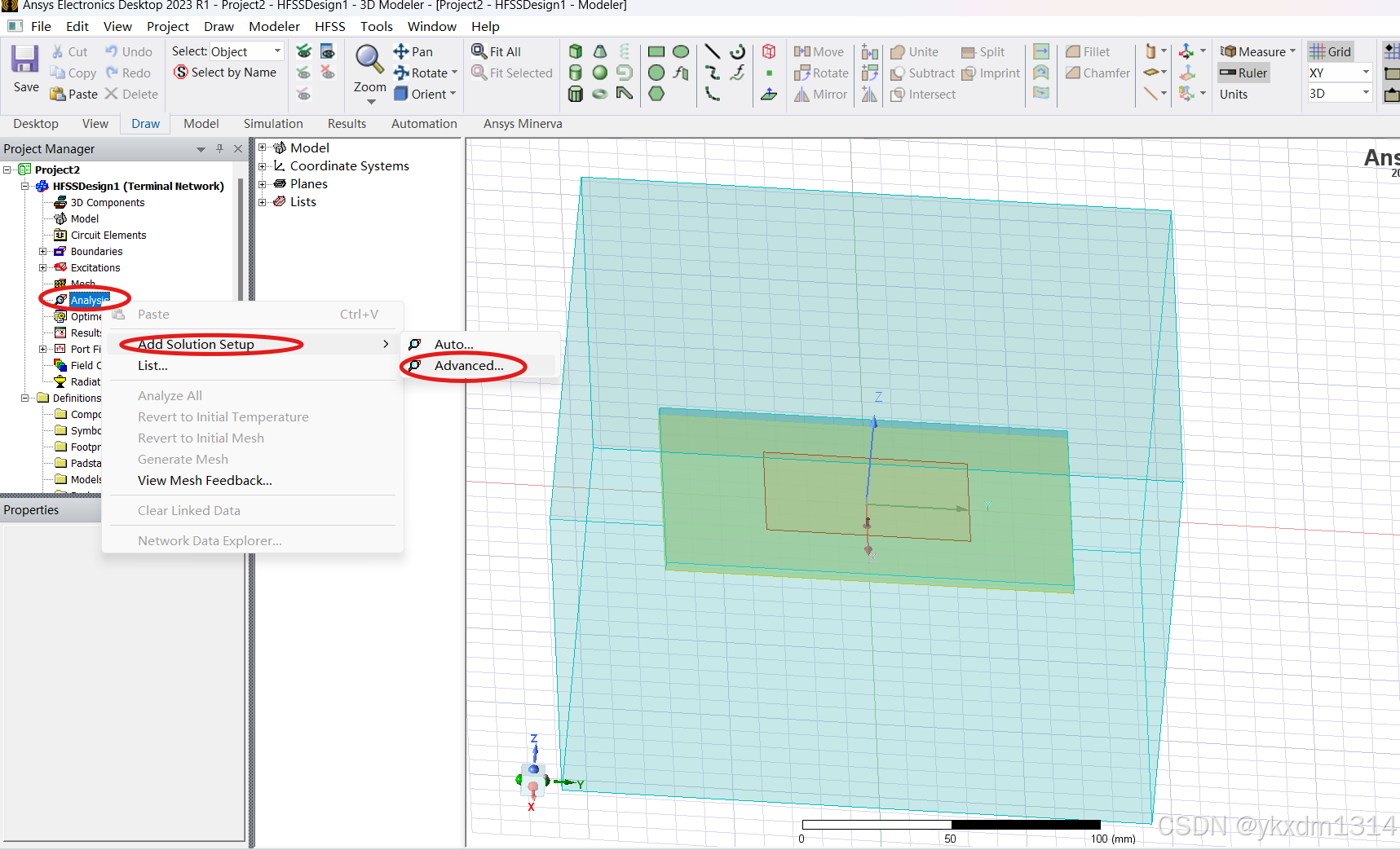Open the HFSS menu
The height and width of the screenshot is (850, 1400).
pos(330,26)
